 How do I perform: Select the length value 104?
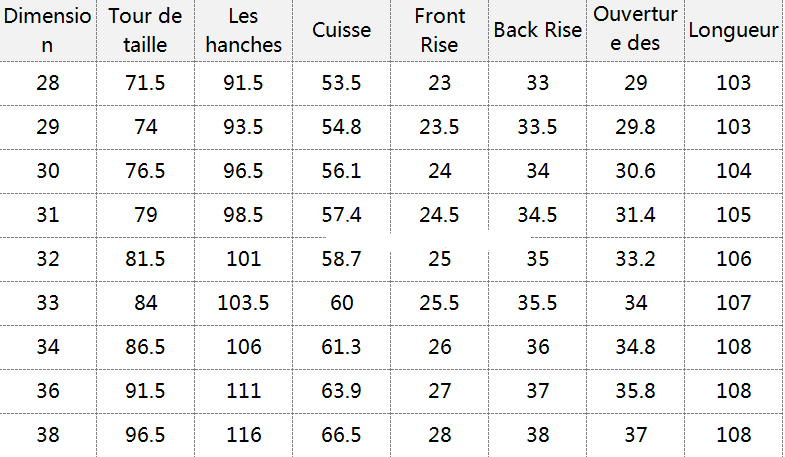click(733, 171)
